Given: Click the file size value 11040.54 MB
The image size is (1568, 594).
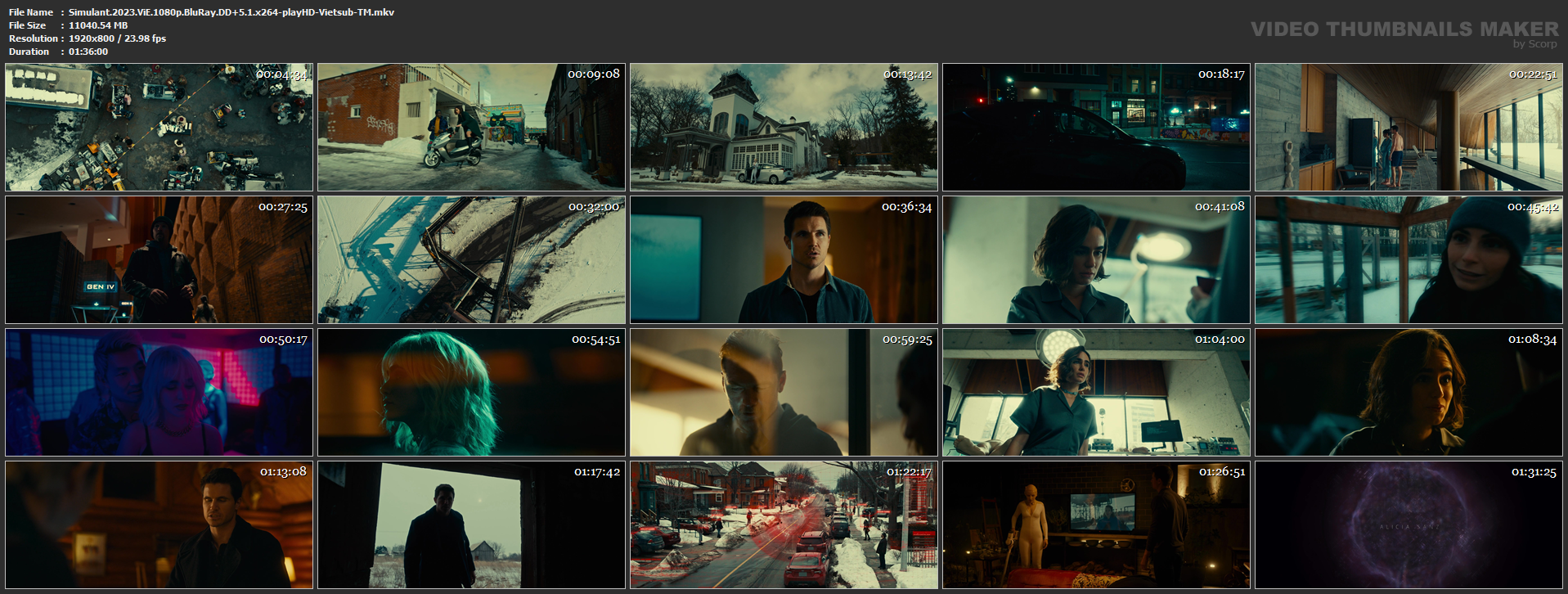Looking at the screenshot, I should tap(98, 25).
